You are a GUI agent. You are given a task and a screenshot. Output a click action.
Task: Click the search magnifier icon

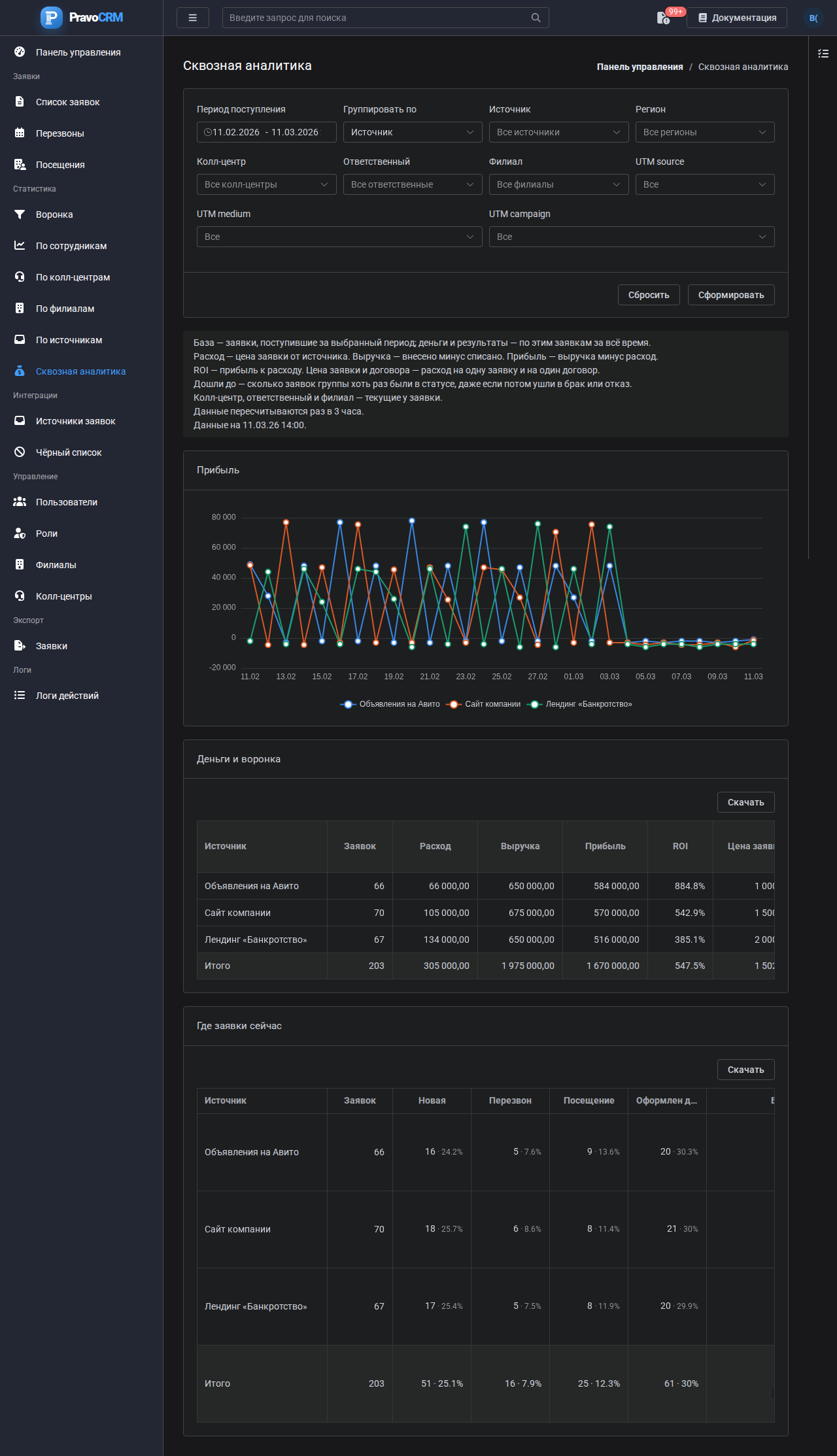[x=536, y=18]
